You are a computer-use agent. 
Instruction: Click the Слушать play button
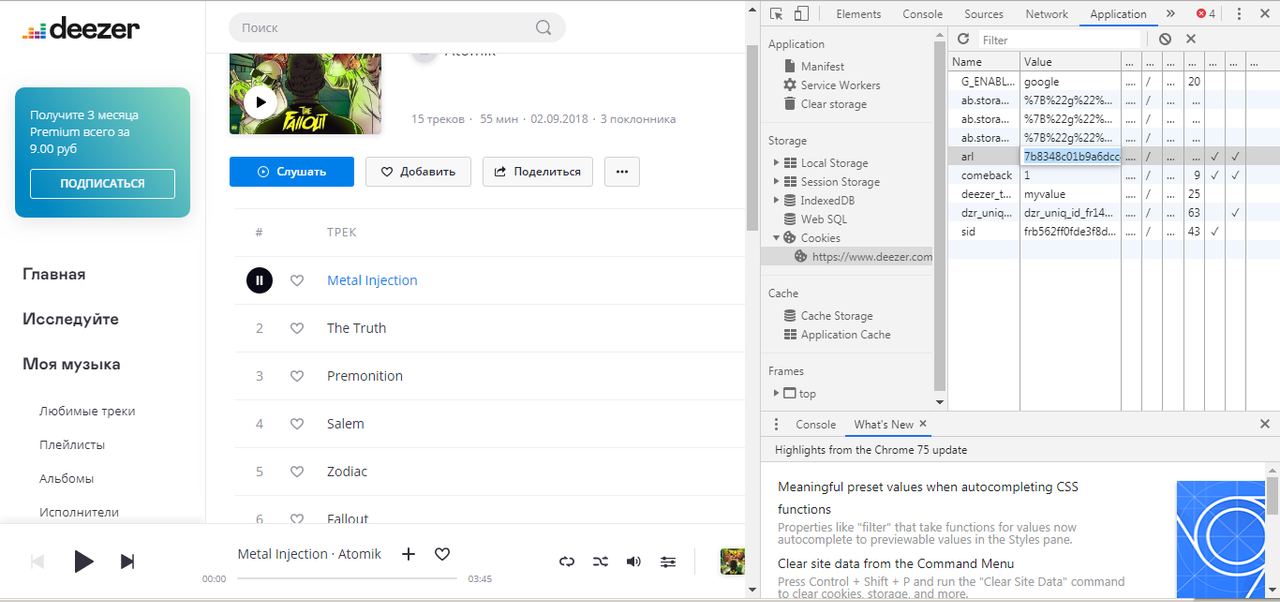pos(291,172)
